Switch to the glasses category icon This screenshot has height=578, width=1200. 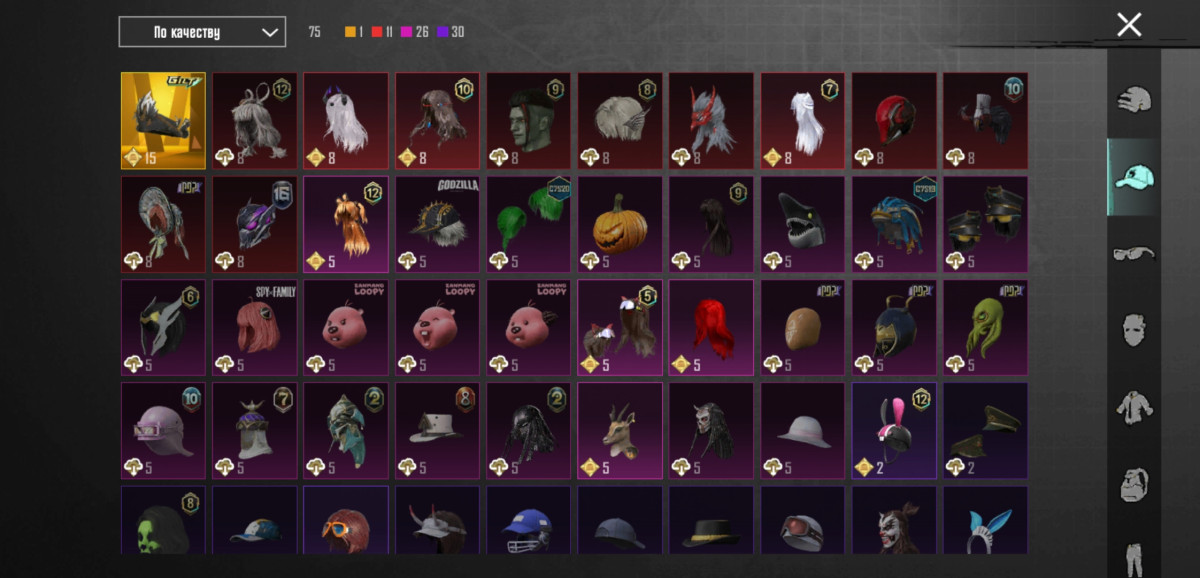[x=1133, y=253]
